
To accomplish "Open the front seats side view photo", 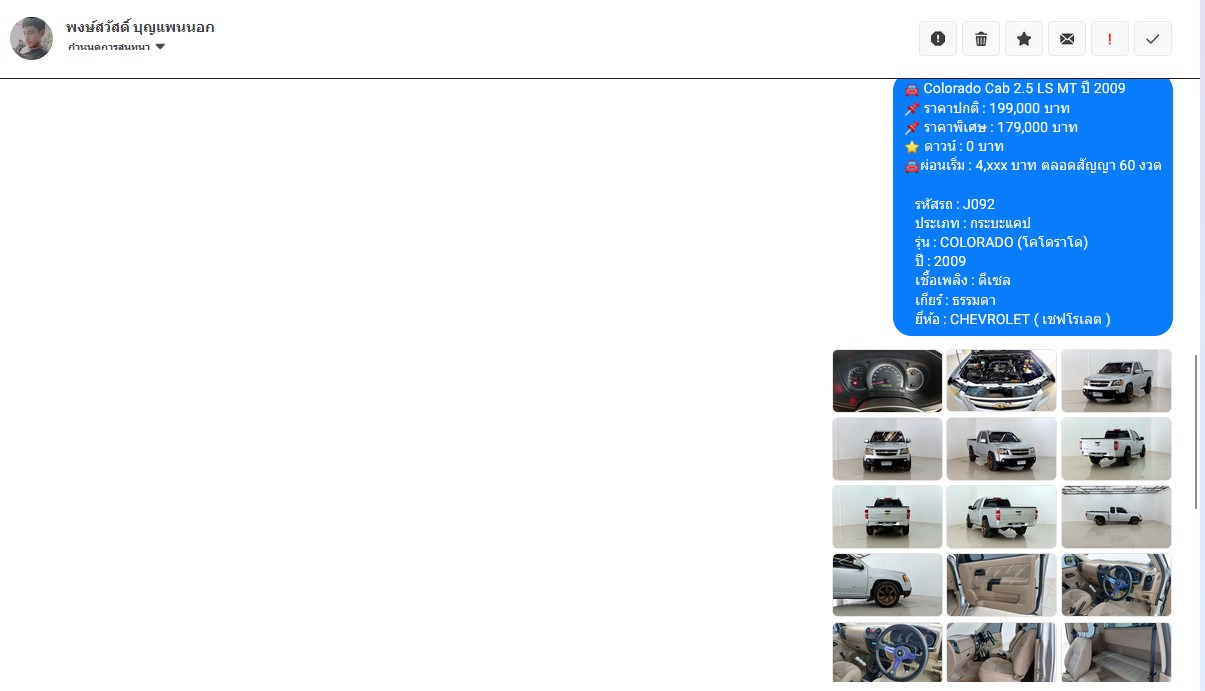I will (1001, 653).
